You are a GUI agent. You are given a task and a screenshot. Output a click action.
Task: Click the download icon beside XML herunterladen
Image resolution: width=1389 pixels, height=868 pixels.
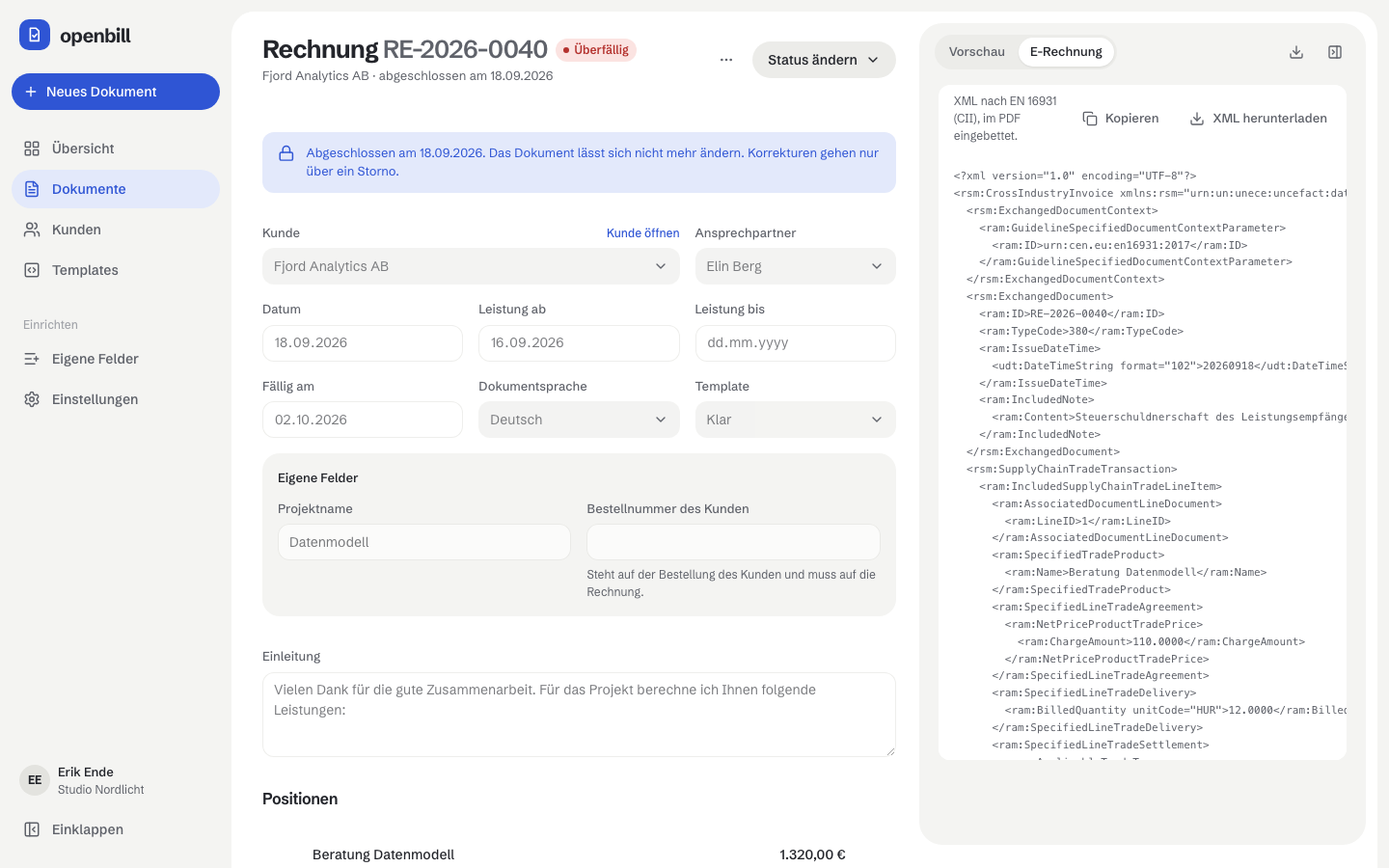pos(1197,119)
